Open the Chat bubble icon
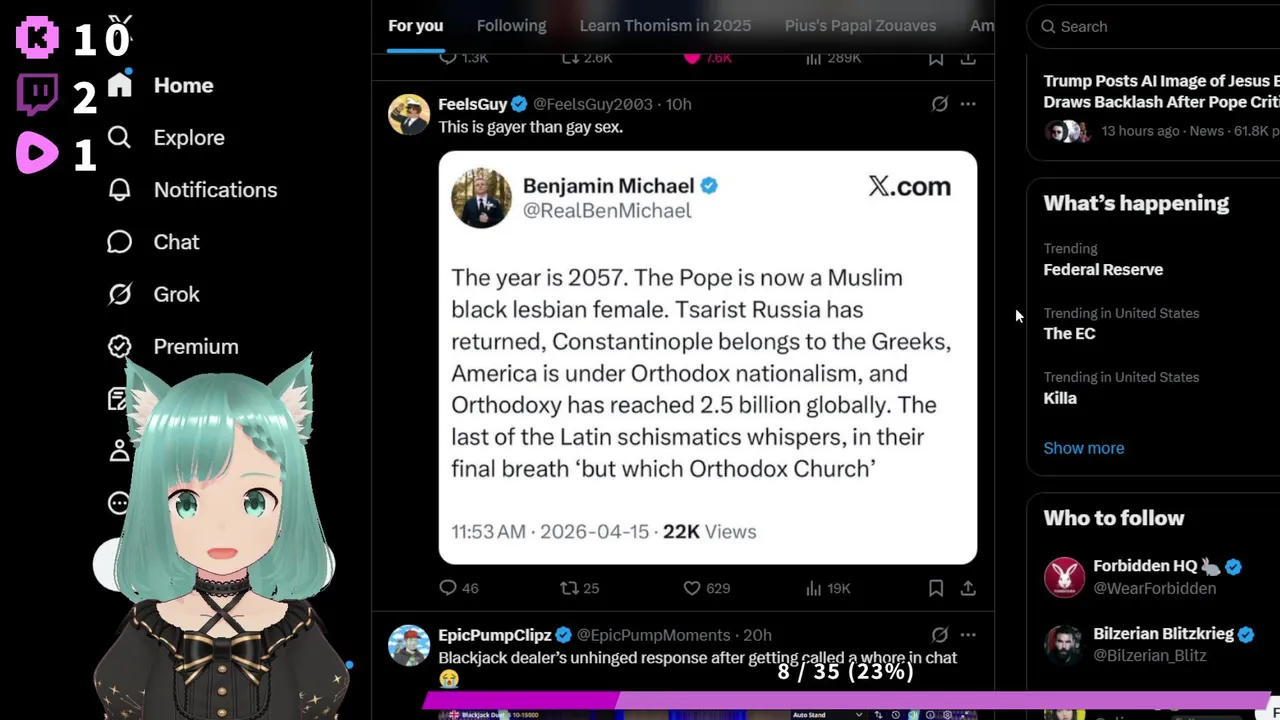 coord(119,242)
